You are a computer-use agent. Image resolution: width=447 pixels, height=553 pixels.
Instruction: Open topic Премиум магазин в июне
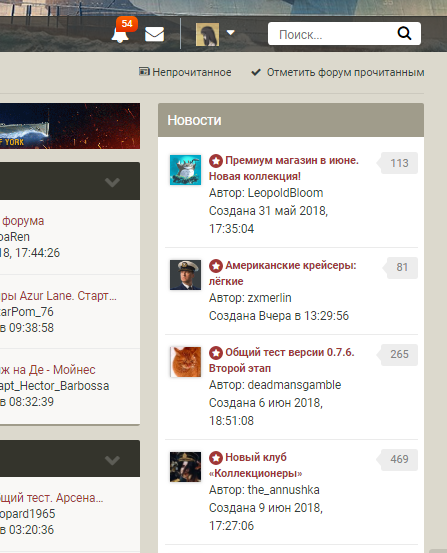tap(284, 168)
